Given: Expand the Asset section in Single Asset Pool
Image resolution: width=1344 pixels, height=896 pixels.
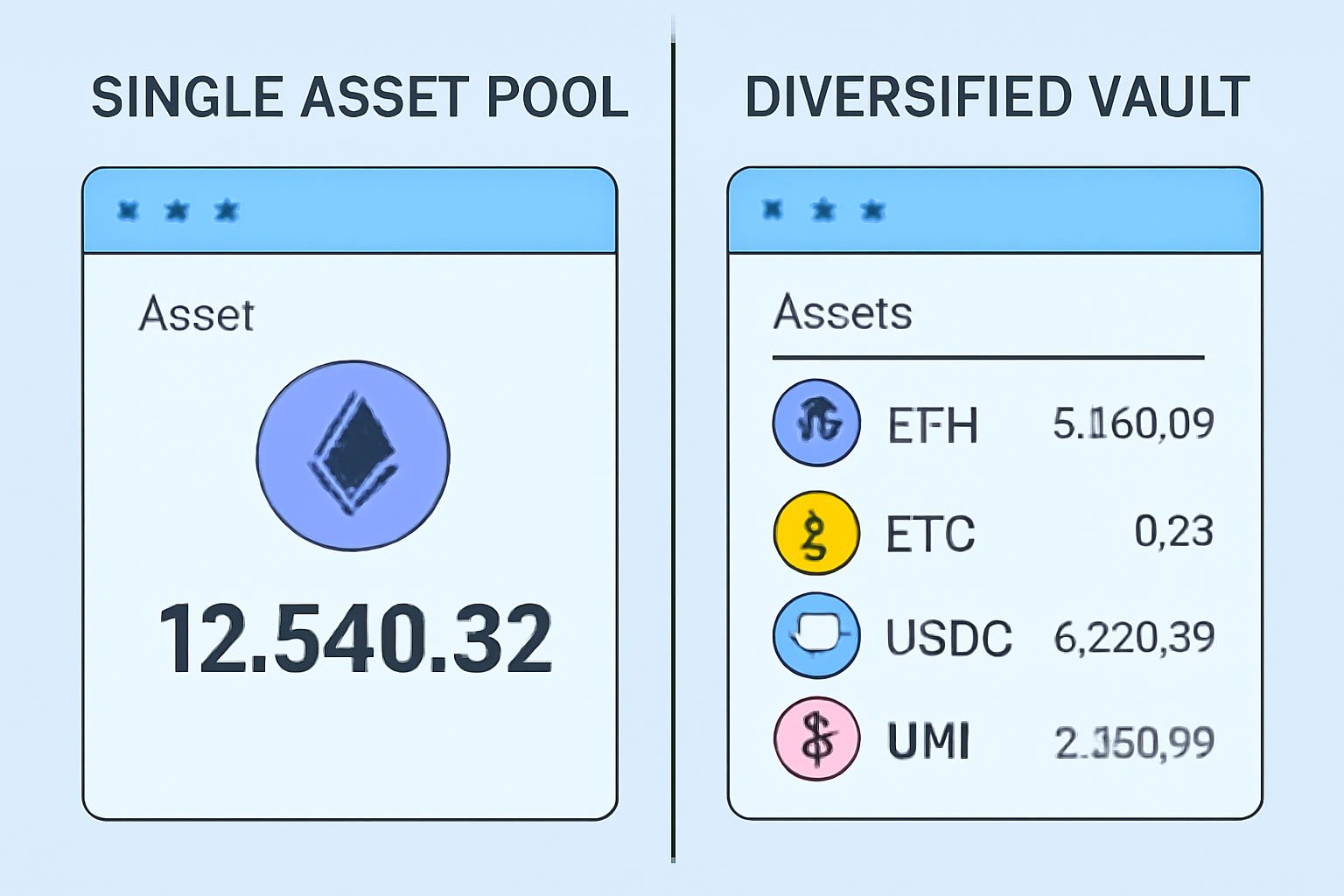Looking at the screenshot, I should (x=197, y=313).
